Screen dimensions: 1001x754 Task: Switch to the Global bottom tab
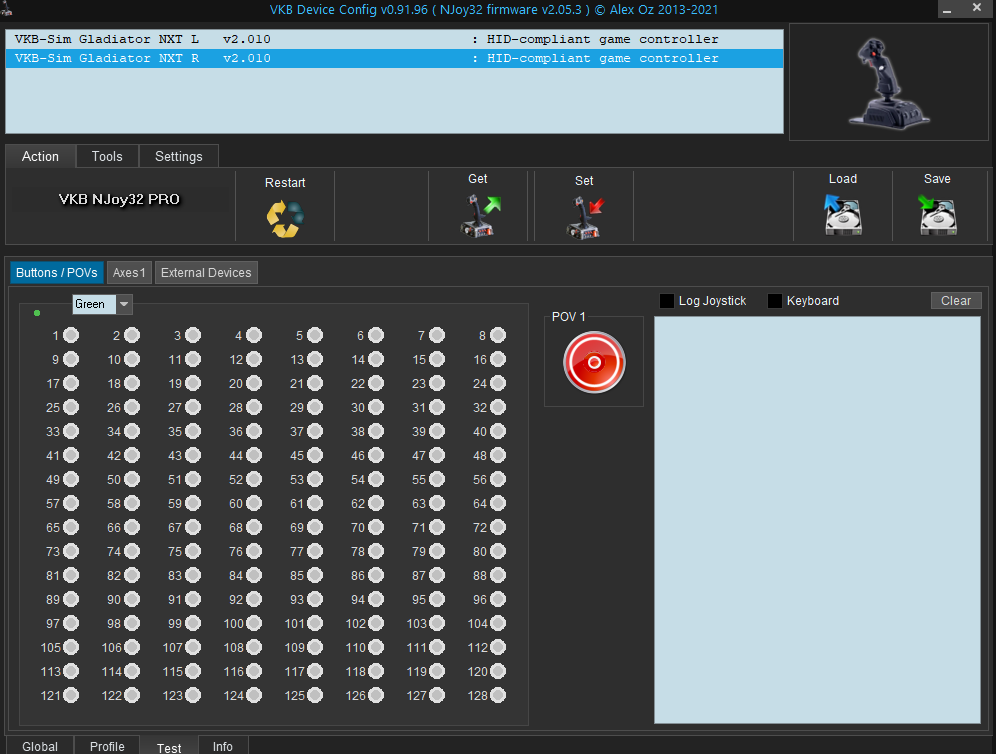[x=40, y=746]
